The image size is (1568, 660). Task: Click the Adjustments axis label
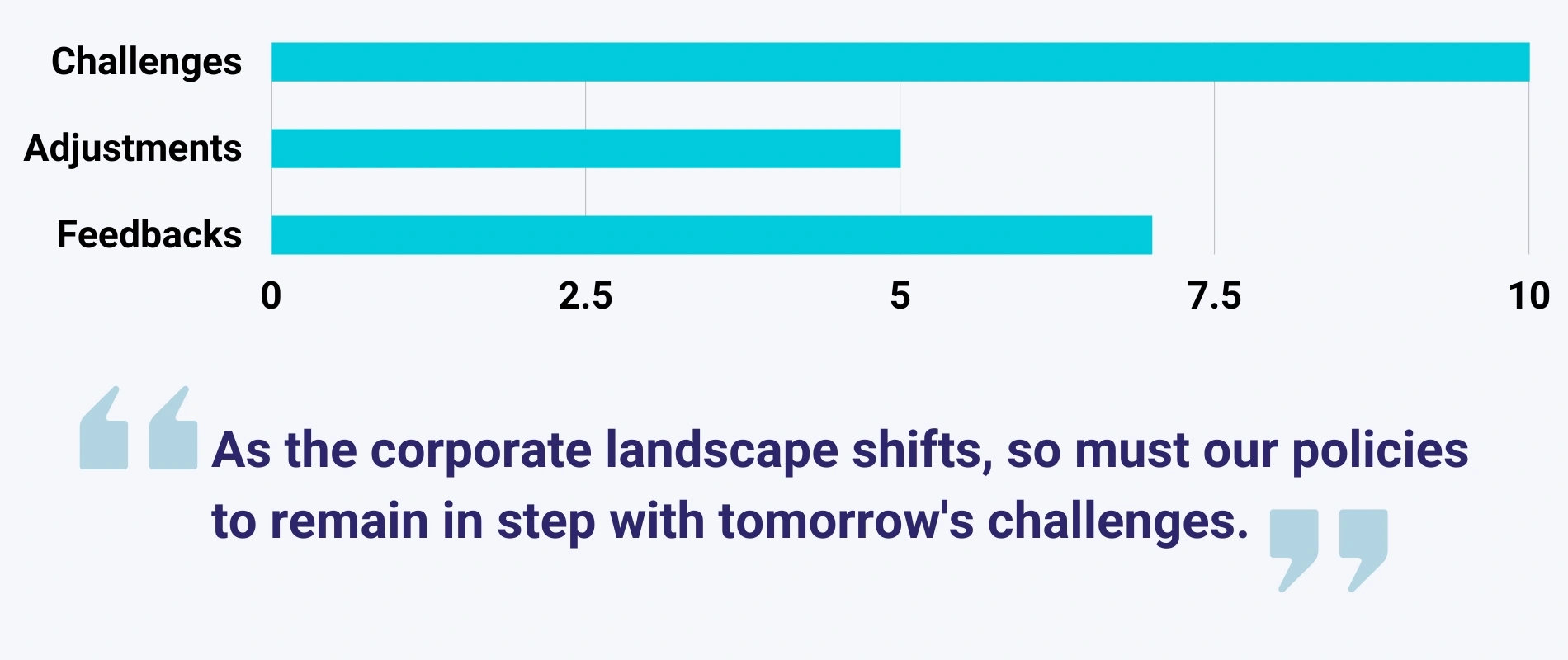tap(133, 148)
